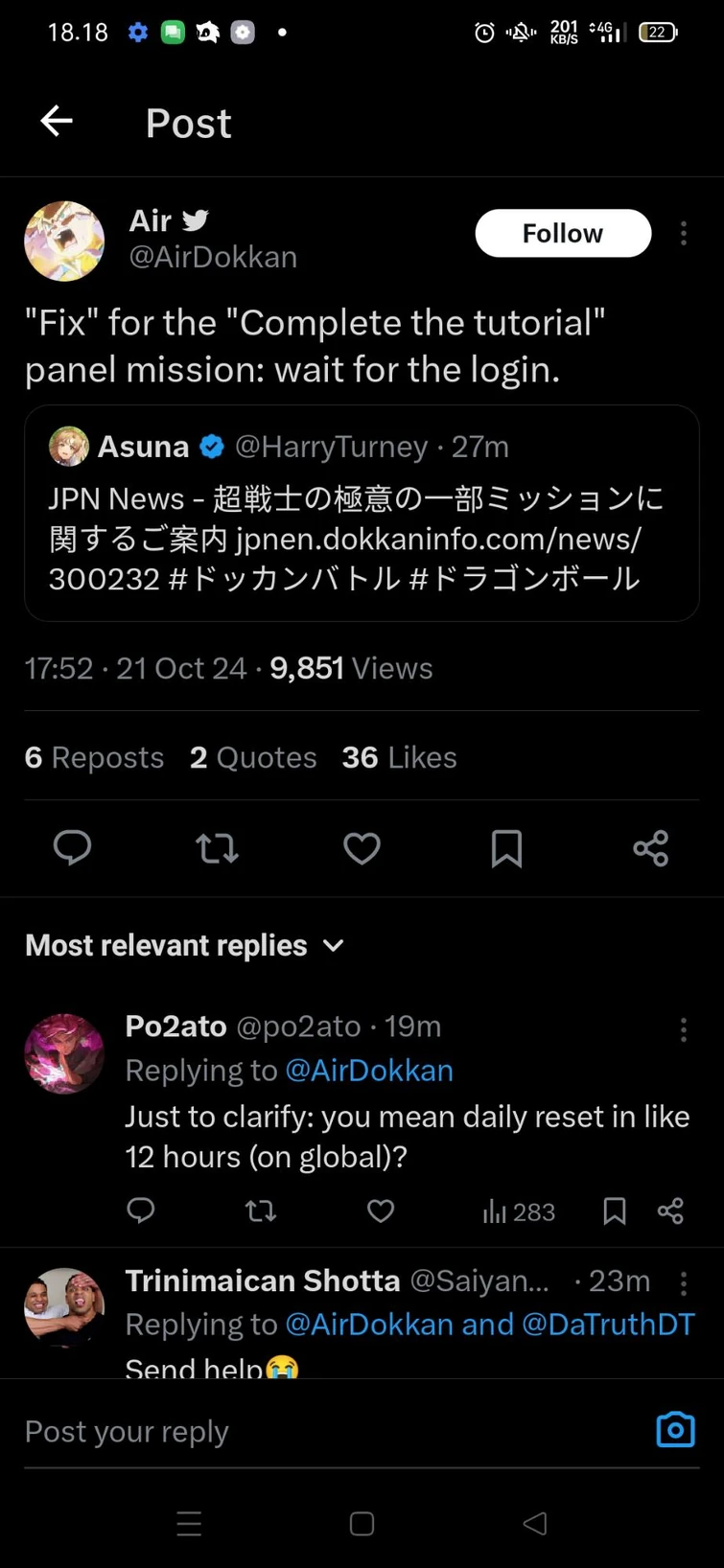Open the more options menu beside Follow
Screen dimensions: 724x1568
683,233
